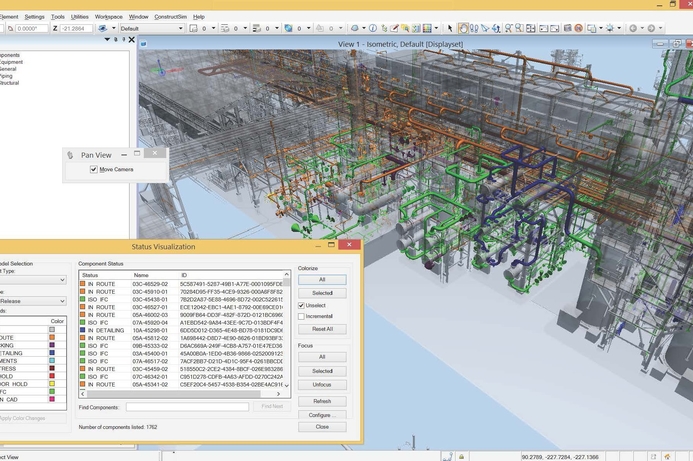Viewport: 693px width, 461px height.
Task: Click the View 1 window cube icon
Action: [x=144, y=44]
